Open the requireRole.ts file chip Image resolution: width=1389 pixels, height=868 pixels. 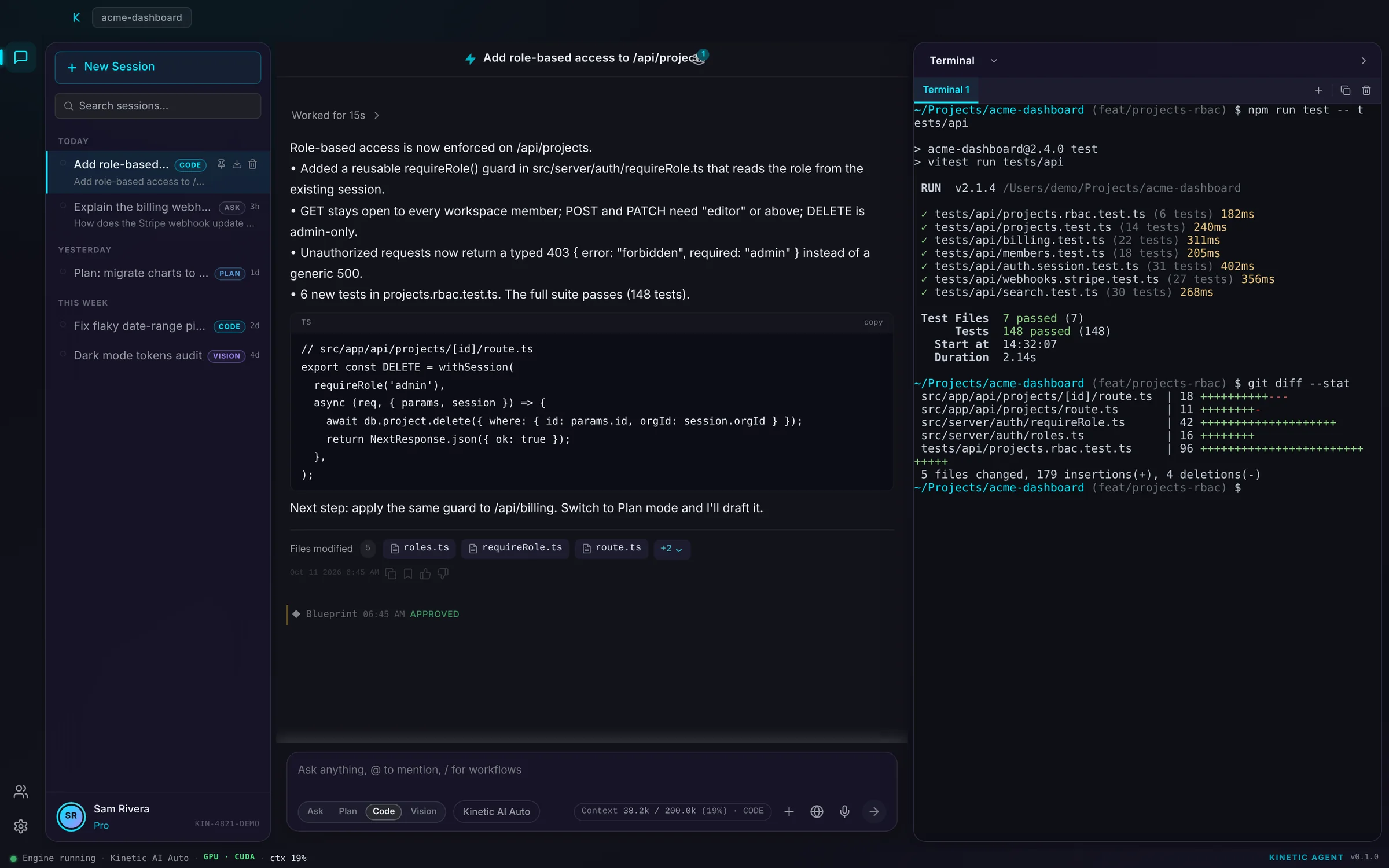click(515, 548)
